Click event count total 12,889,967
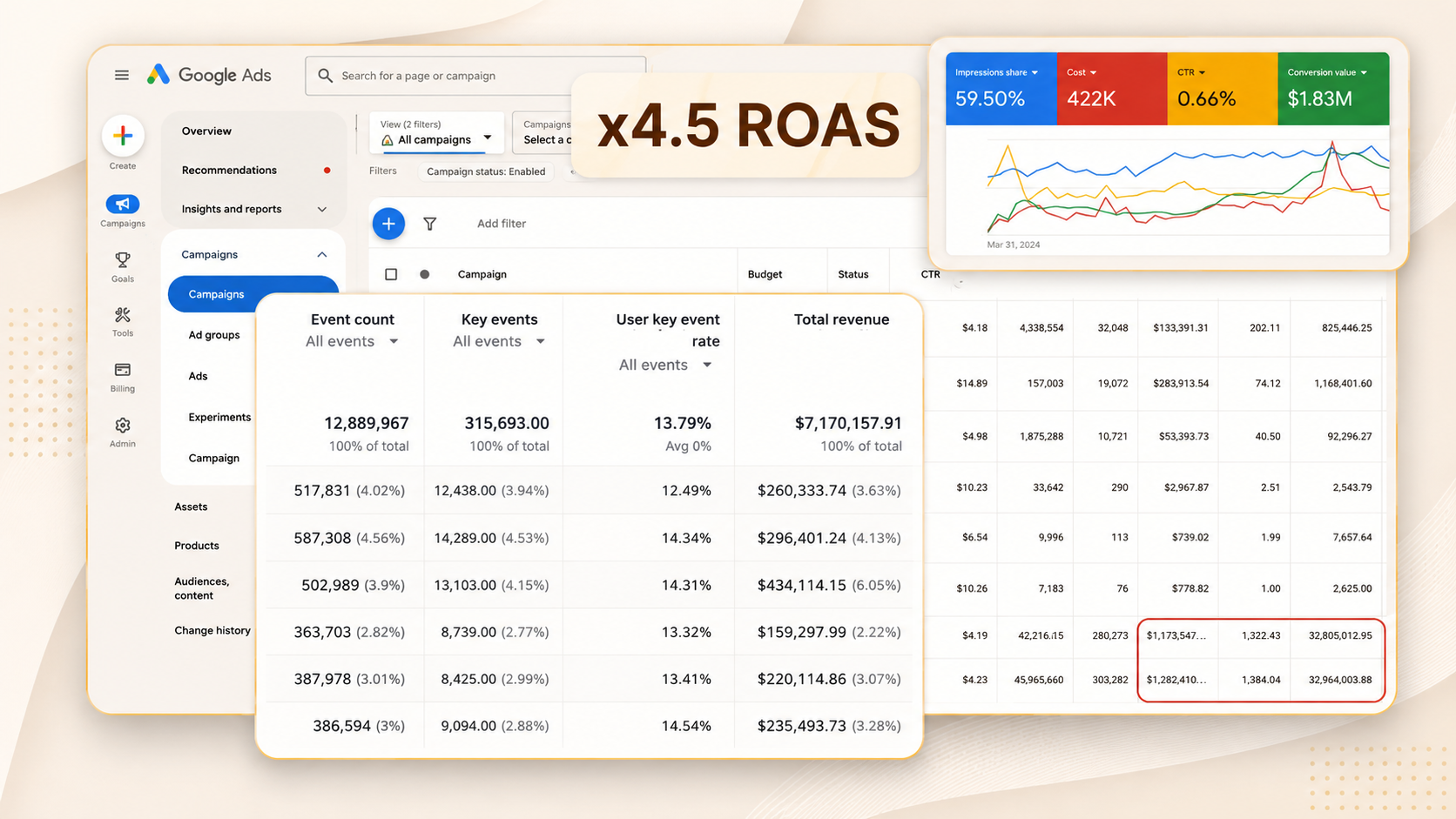 (x=367, y=423)
